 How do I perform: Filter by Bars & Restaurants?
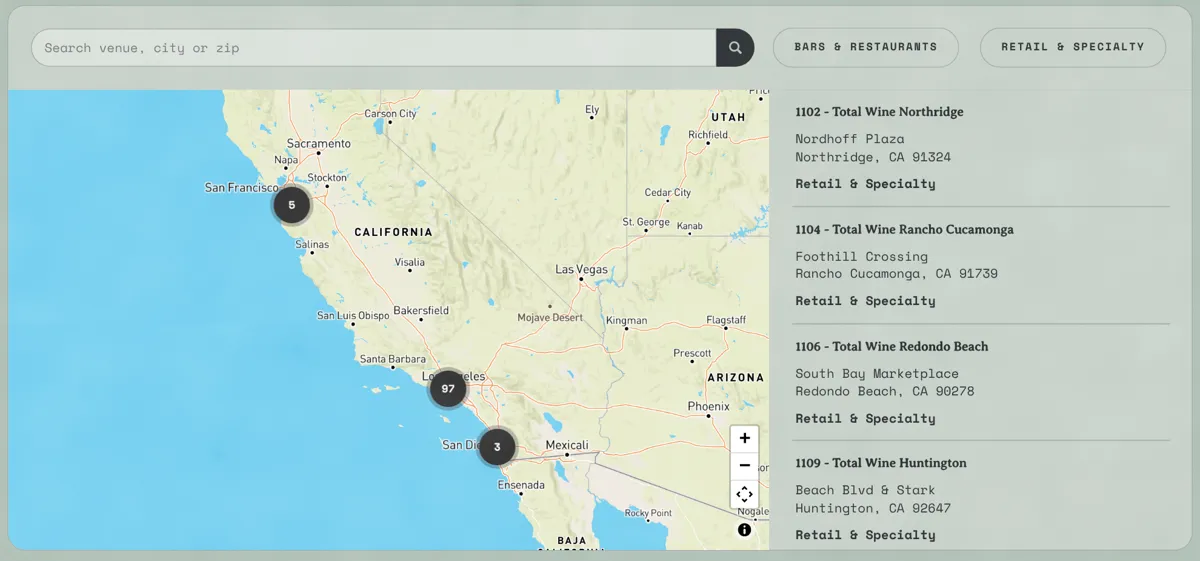click(x=866, y=47)
